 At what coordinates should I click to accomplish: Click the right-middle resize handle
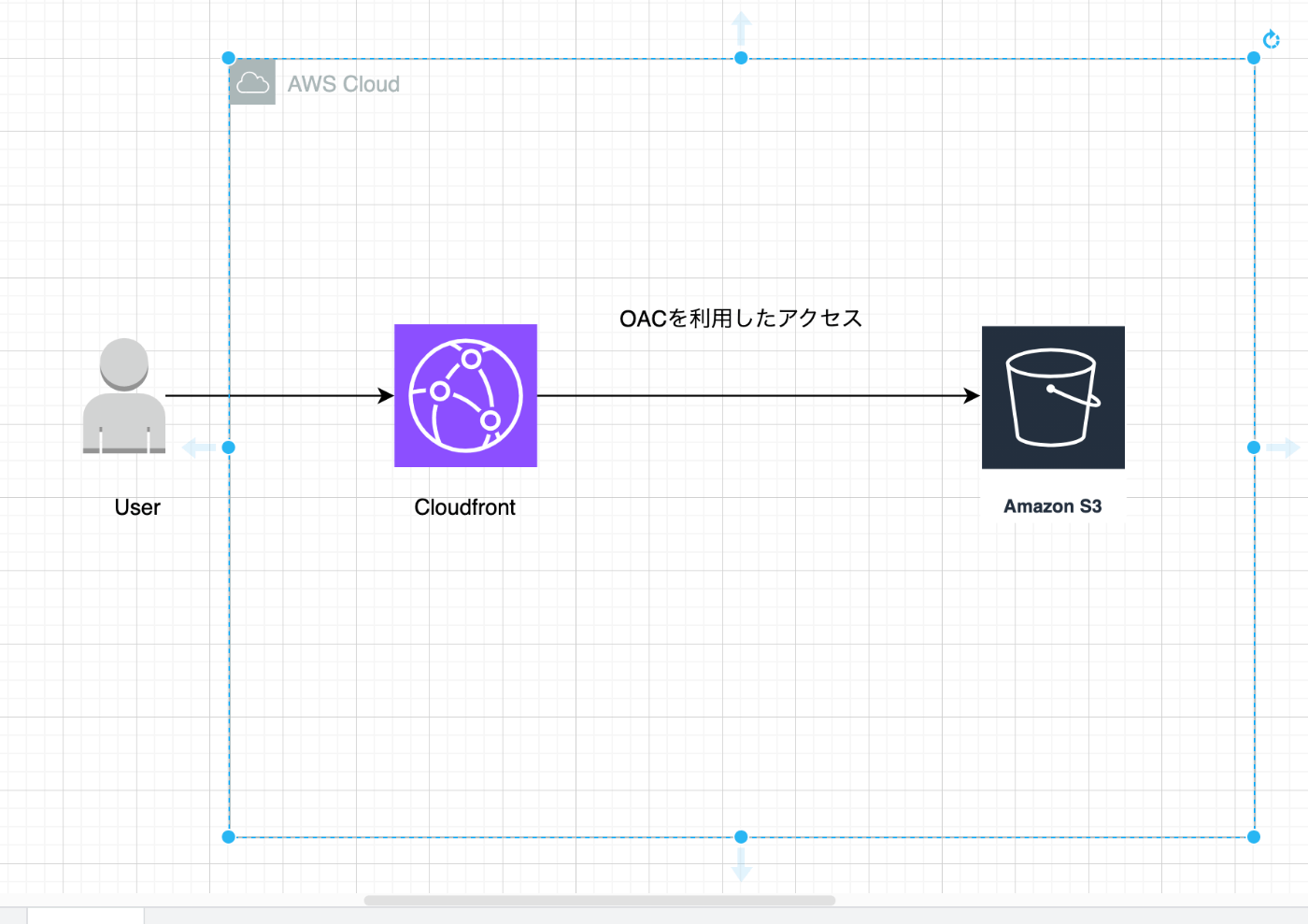point(1254,448)
